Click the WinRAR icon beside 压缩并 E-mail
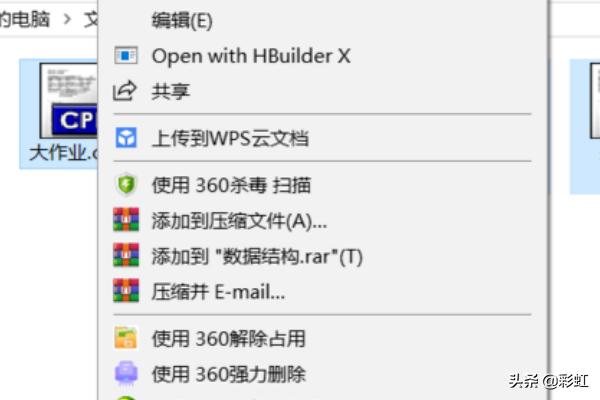The image size is (600, 400). coord(126,291)
